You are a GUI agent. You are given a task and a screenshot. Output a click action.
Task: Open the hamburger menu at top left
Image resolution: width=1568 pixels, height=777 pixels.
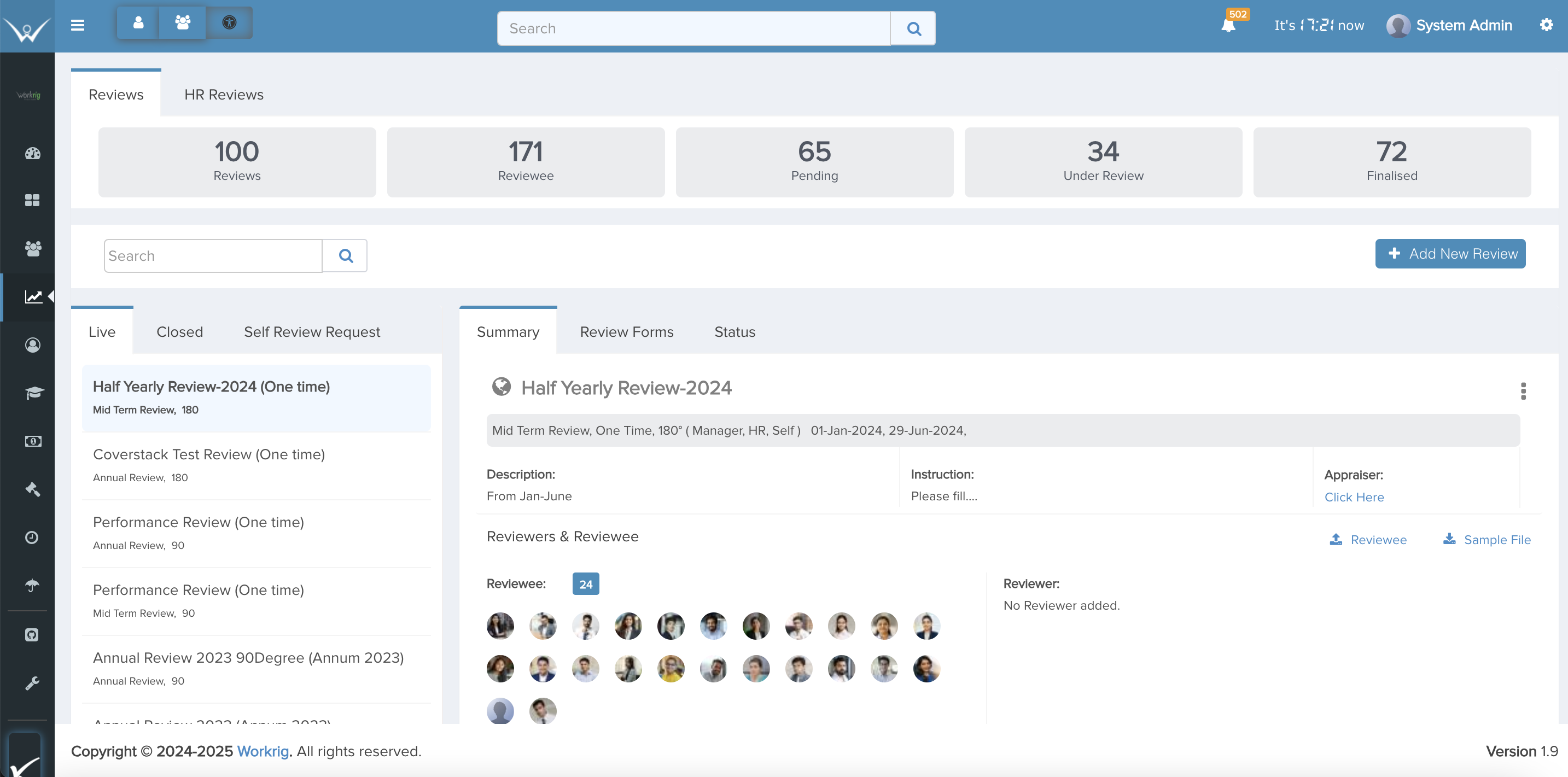pos(78,26)
